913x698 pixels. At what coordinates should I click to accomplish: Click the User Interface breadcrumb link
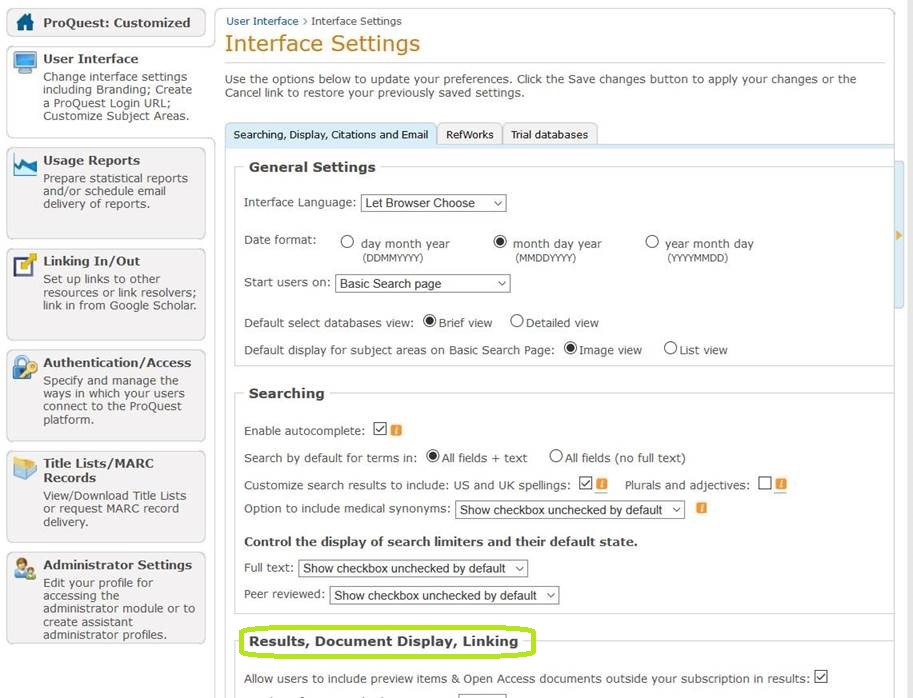point(262,22)
